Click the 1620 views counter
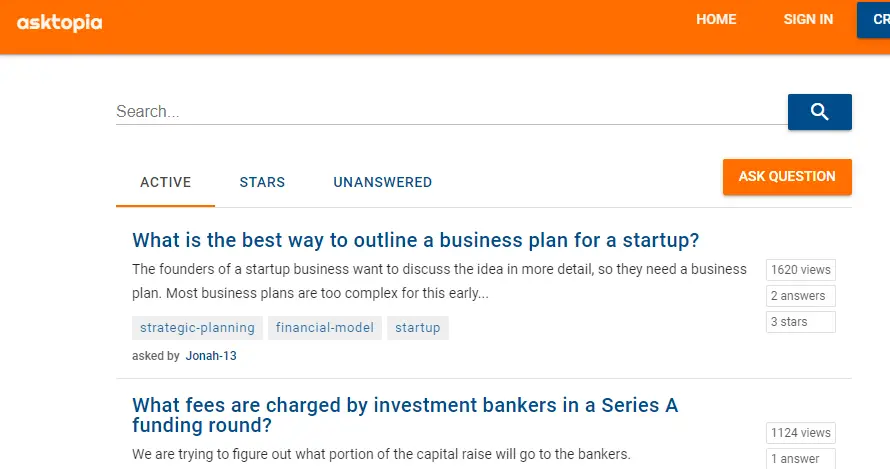 [800, 270]
